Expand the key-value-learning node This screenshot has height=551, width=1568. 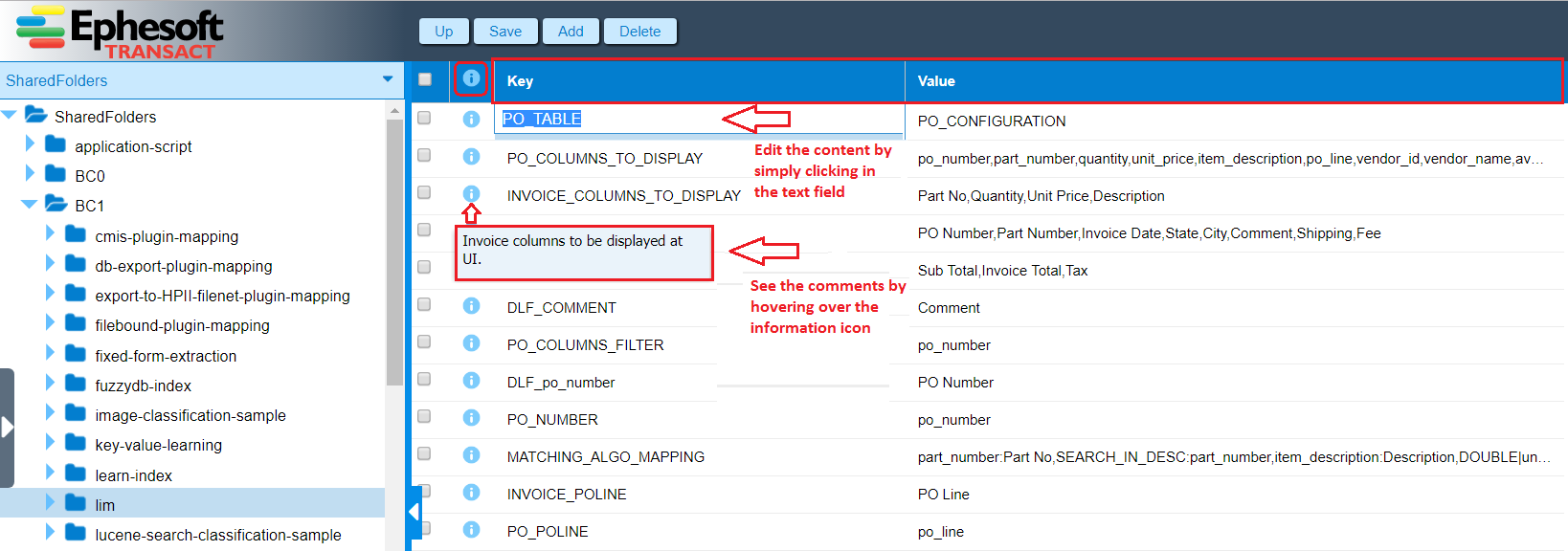click(50, 443)
